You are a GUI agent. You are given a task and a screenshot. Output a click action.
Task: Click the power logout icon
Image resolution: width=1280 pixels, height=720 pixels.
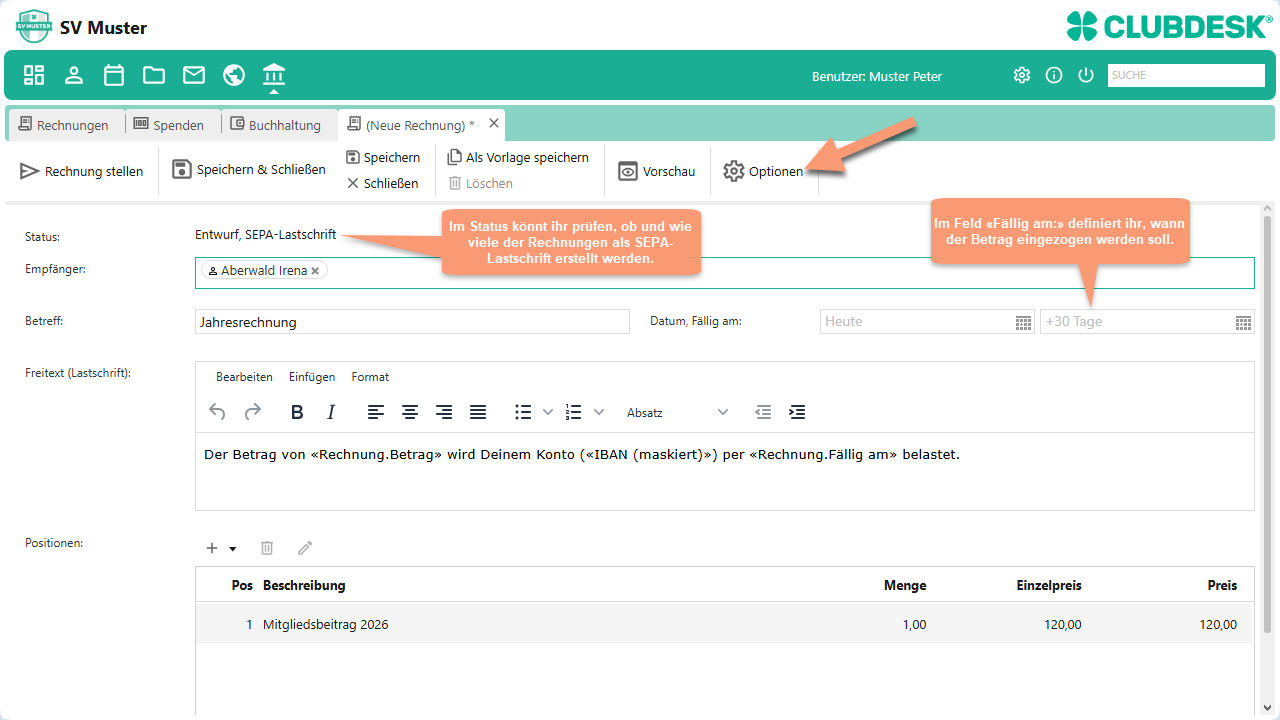pyautogui.click(x=1086, y=75)
